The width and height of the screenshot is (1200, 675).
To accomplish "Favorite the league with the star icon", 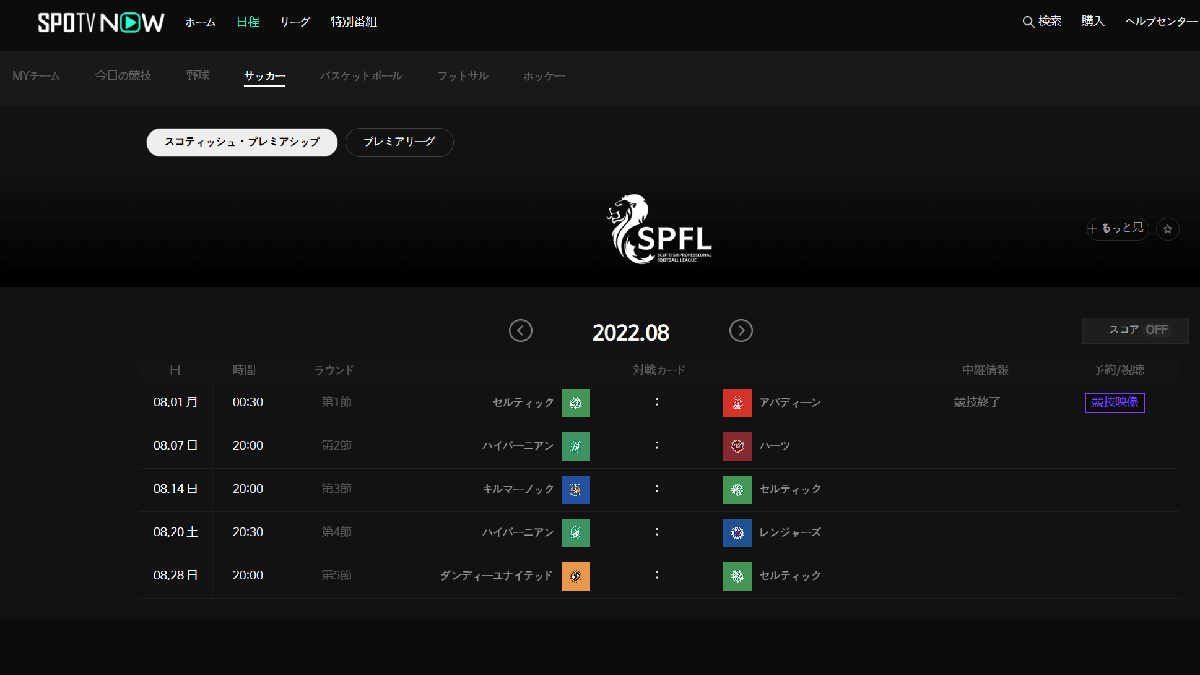I will pos(1168,229).
